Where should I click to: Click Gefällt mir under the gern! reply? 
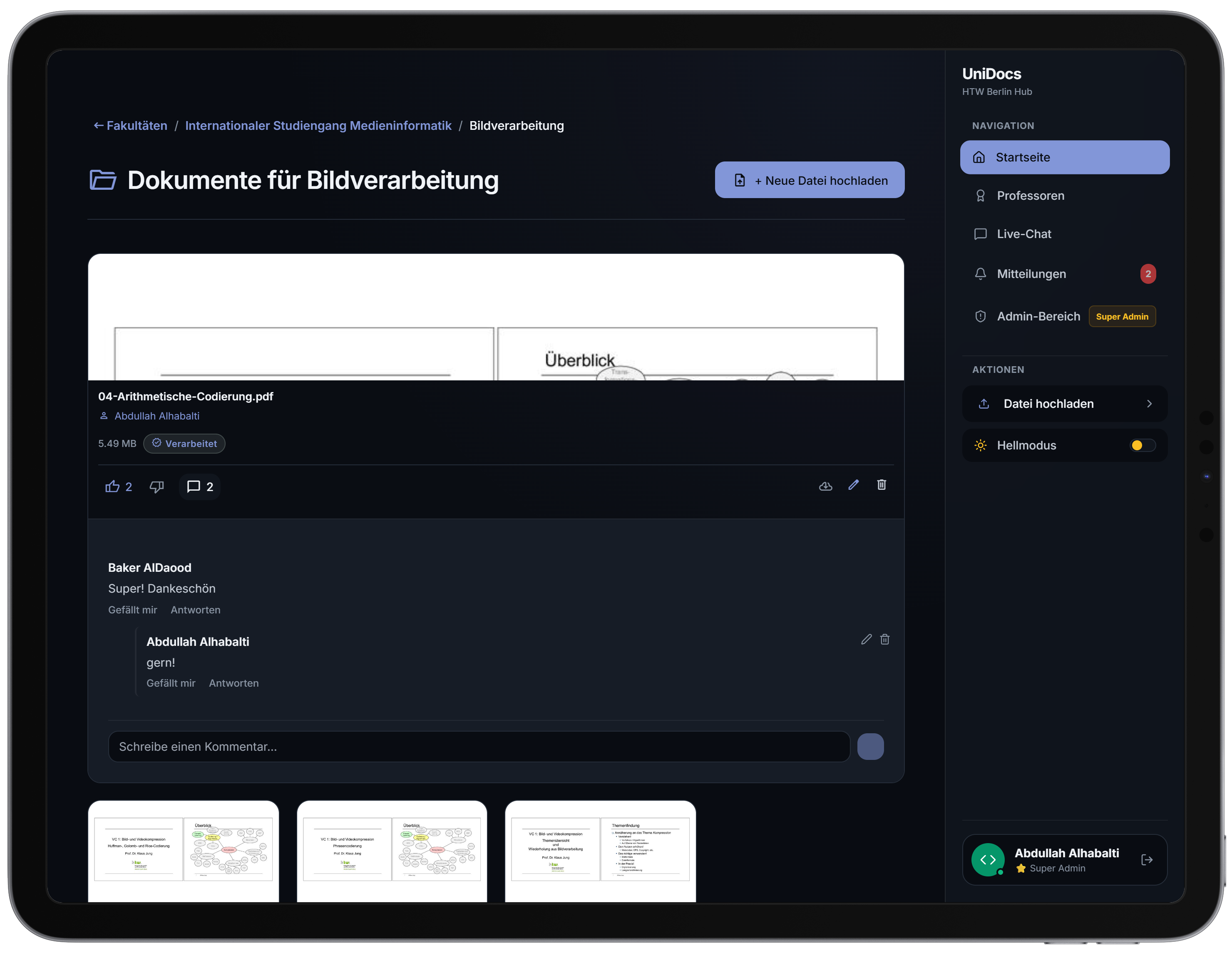pos(171,683)
